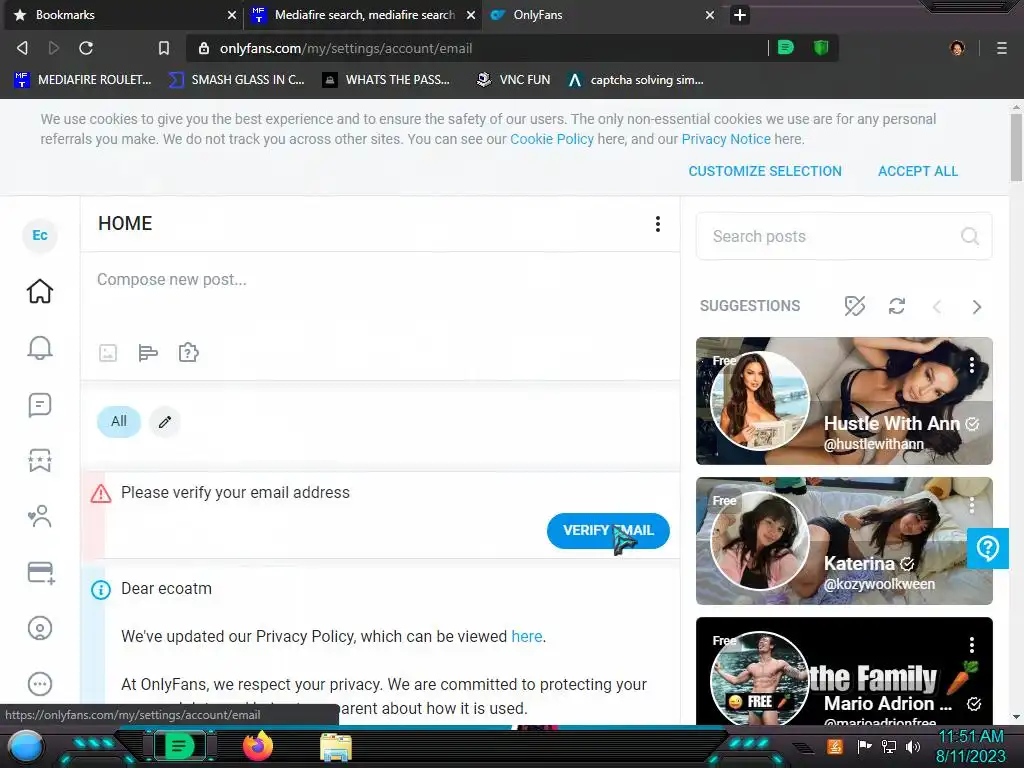Switch to Mediafire search browser tab
The height and width of the screenshot is (768, 1024).
(x=362, y=15)
